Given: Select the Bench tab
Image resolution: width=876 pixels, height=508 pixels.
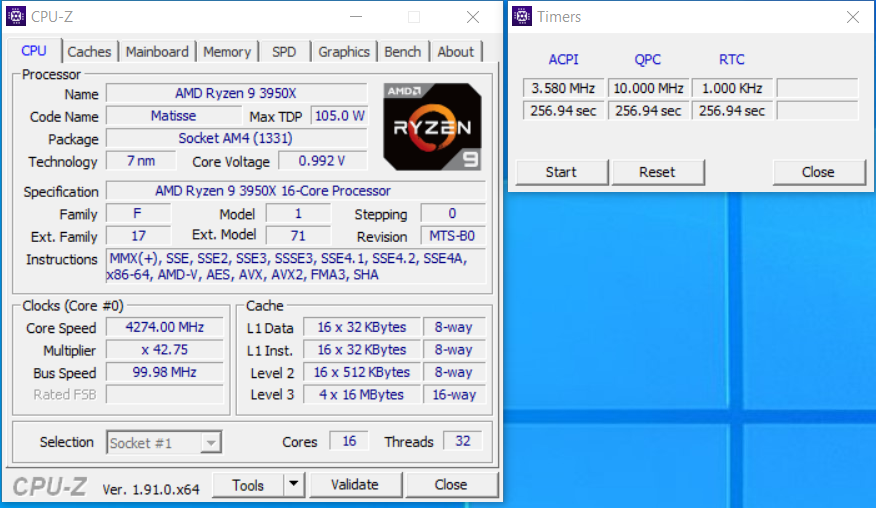Looking at the screenshot, I should [402, 52].
